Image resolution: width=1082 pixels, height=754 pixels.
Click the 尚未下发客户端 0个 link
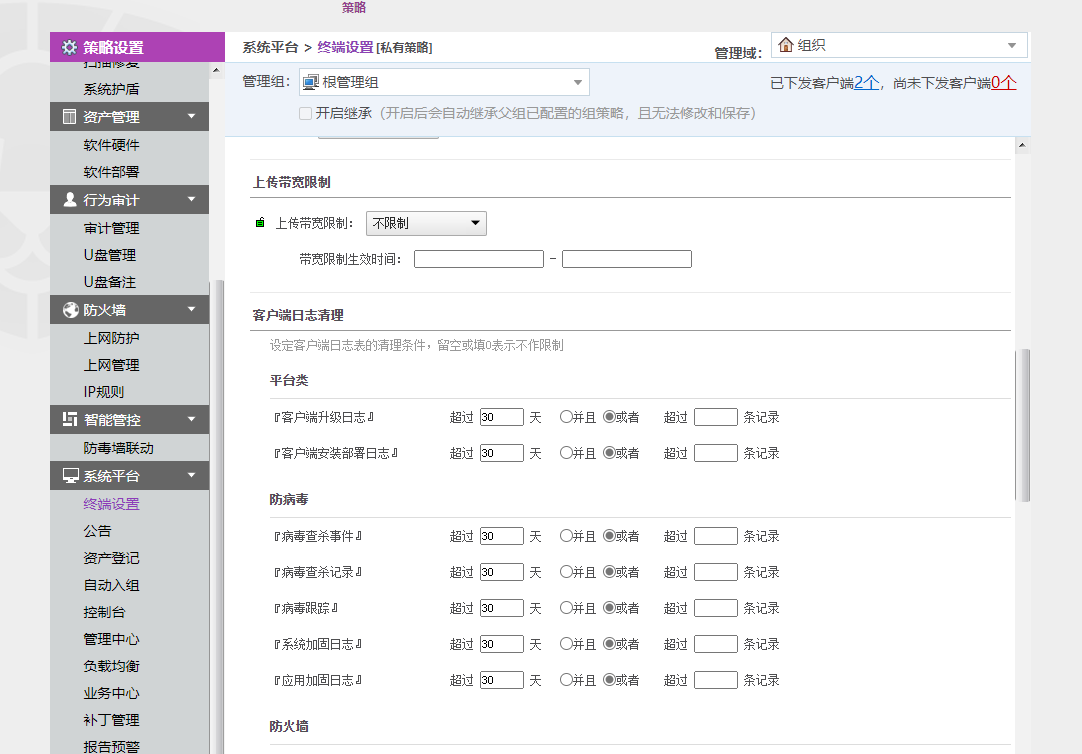[x=1004, y=83]
